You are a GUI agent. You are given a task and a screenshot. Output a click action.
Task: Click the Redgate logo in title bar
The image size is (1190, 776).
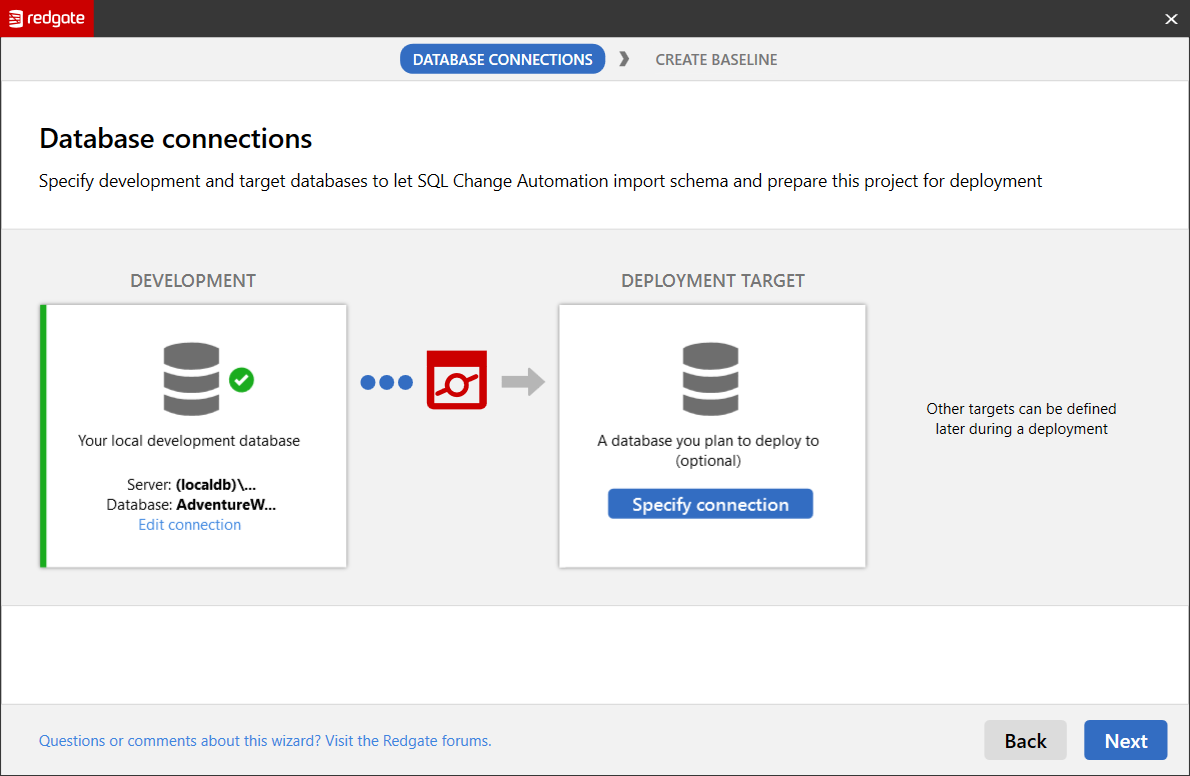coord(46,18)
